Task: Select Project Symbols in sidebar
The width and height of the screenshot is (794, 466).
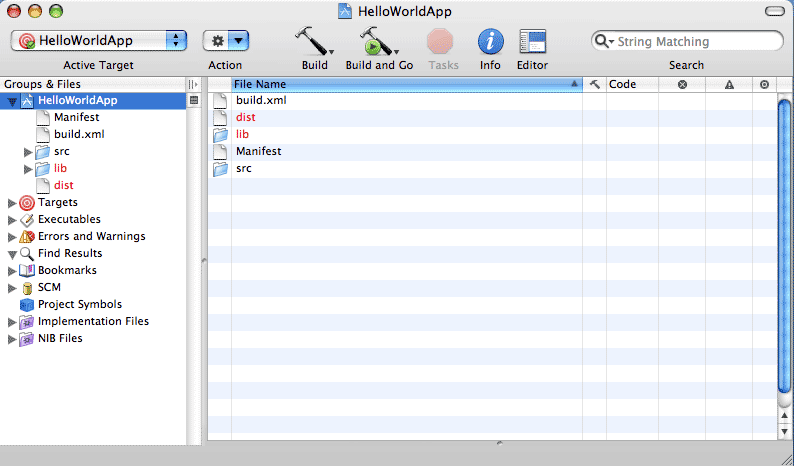Action: [x=79, y=304]
